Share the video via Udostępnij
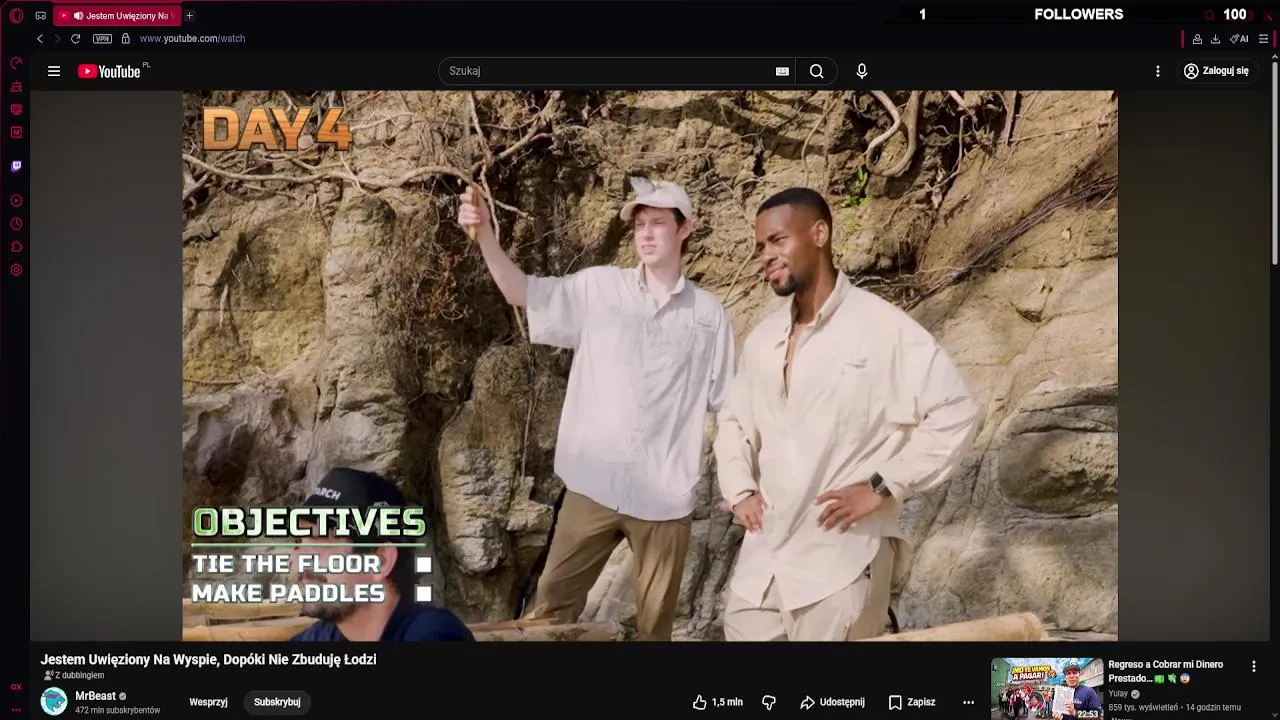 pos(832,702)
